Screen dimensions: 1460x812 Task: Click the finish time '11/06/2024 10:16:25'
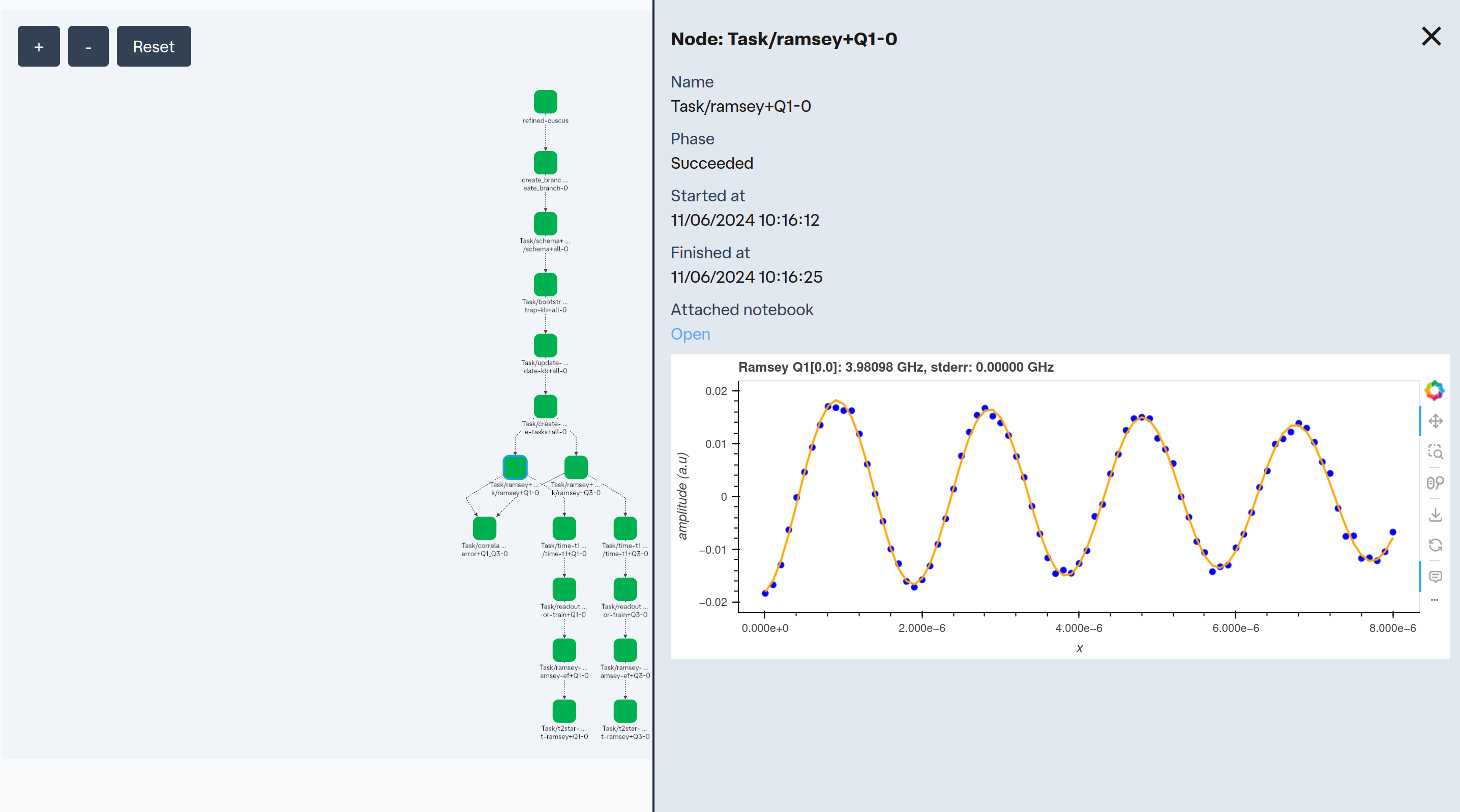point(747,277)
